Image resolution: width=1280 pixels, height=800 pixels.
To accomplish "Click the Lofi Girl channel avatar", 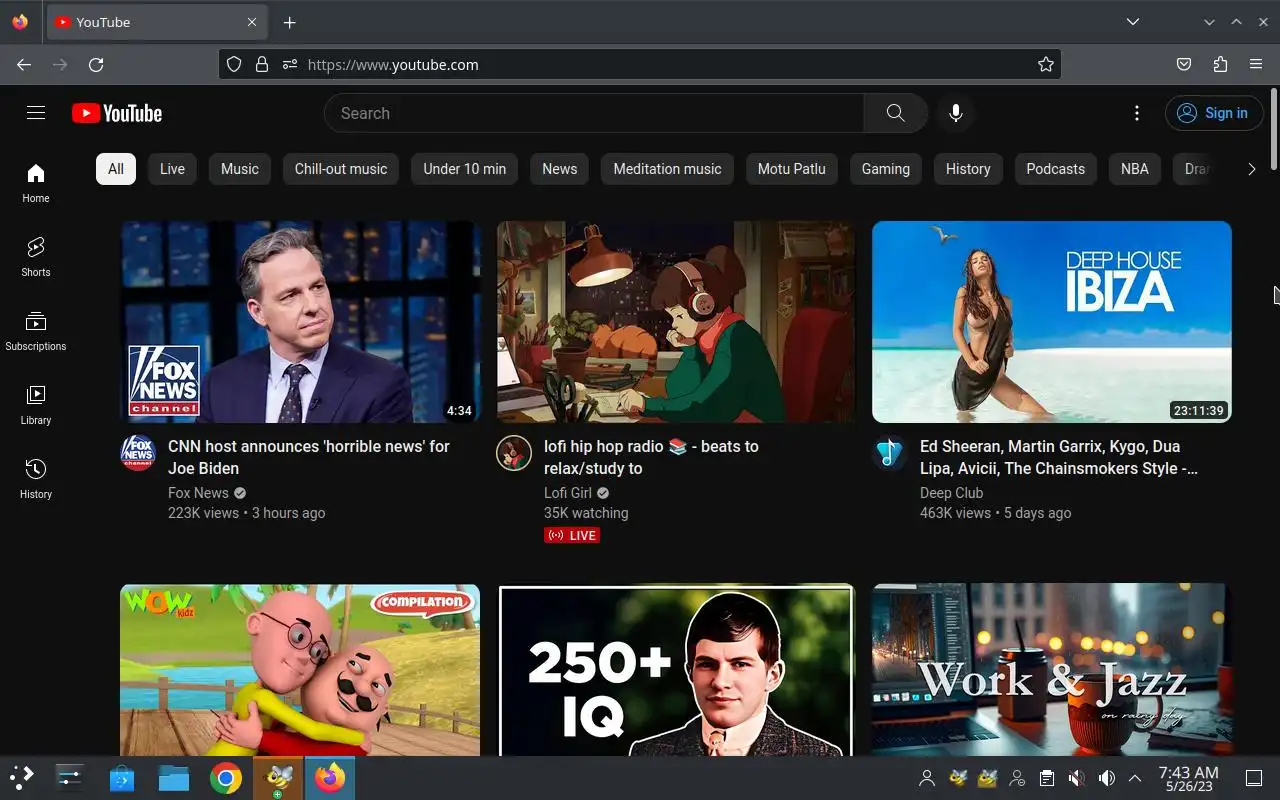I will click(x=514, y=453).
